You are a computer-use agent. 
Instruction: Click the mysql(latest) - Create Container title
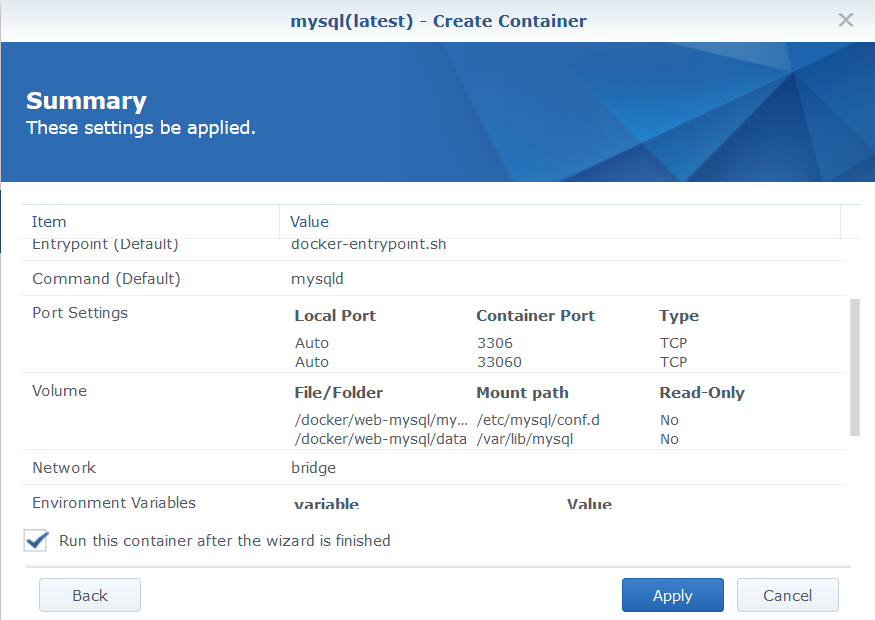(438, 21)
